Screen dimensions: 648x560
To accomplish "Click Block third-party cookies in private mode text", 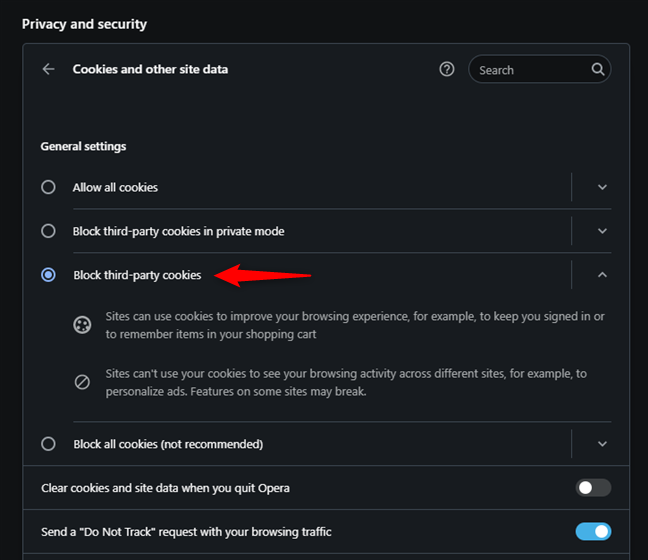I will pyautogui.click(x=179, y=231).
